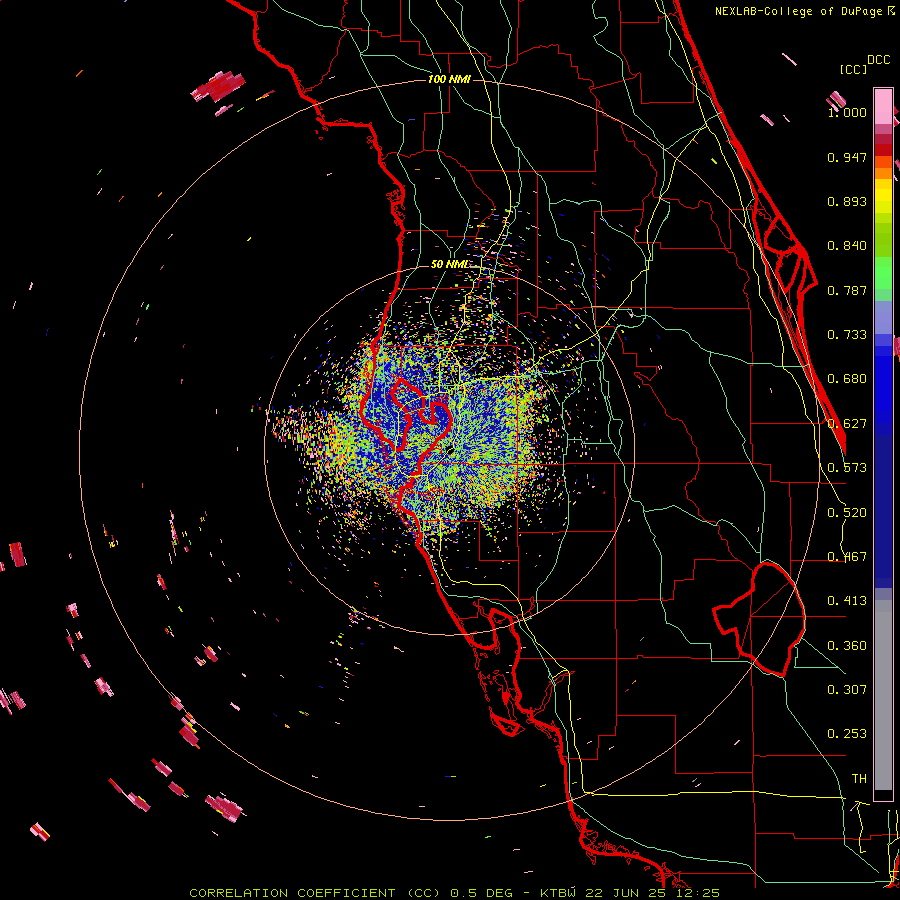Screen dimensions: 900x900
Task: Select the 0.413 legend value
Action: tap(847, 601)
